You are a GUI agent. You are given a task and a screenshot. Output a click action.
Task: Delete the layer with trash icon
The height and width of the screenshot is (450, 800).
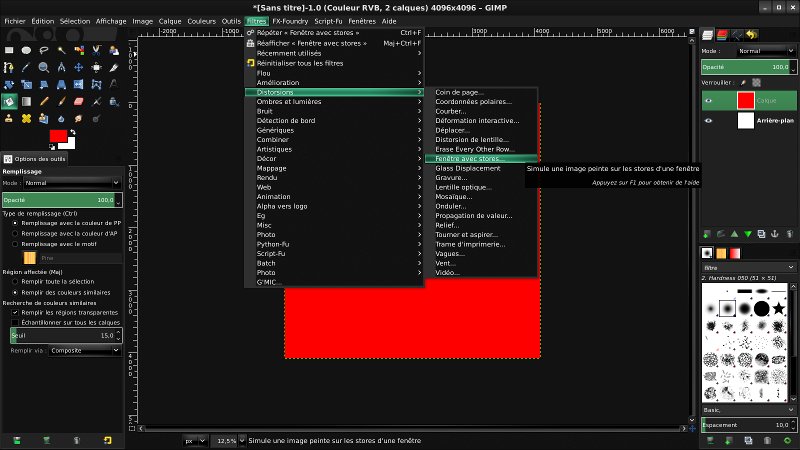tap(790, 234)
